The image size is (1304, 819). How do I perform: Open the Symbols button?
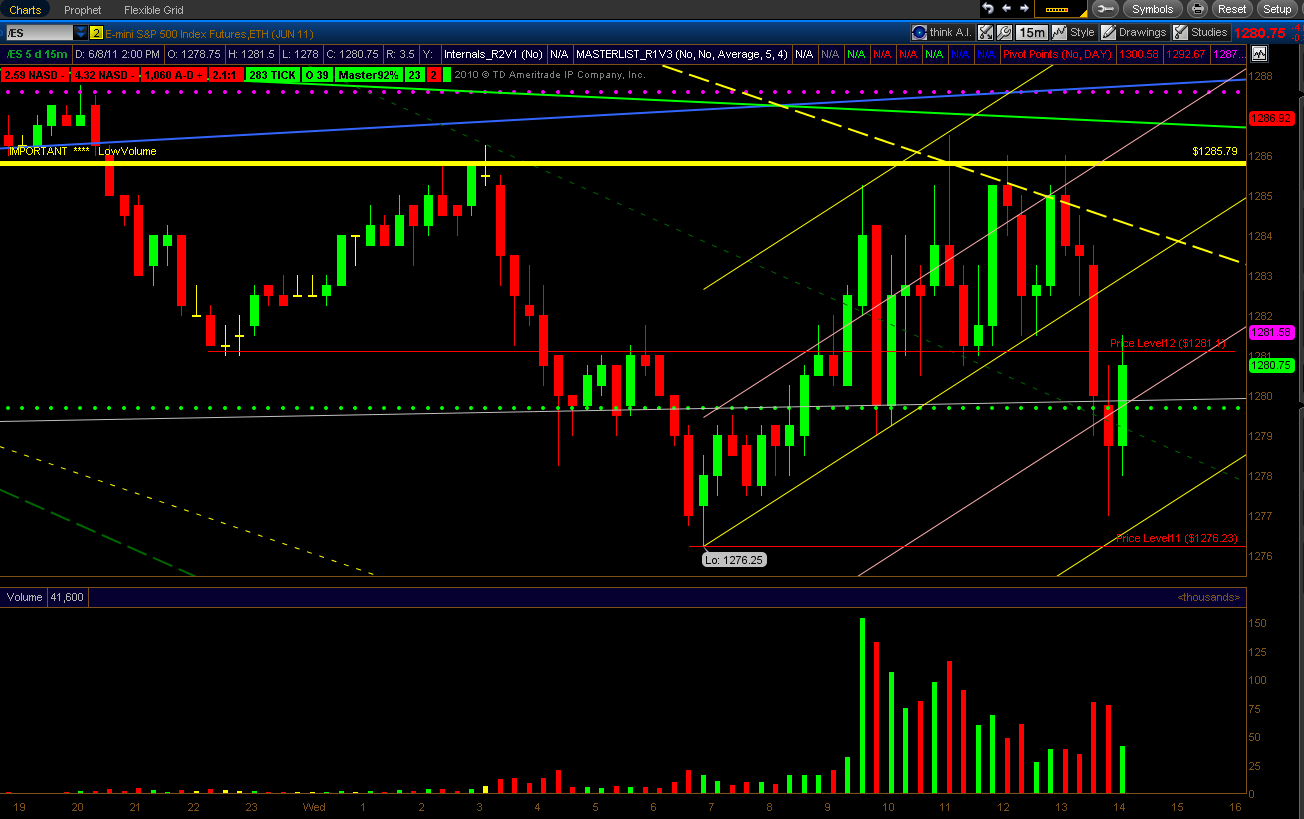pyautogui.click(x=1153, y=9)
